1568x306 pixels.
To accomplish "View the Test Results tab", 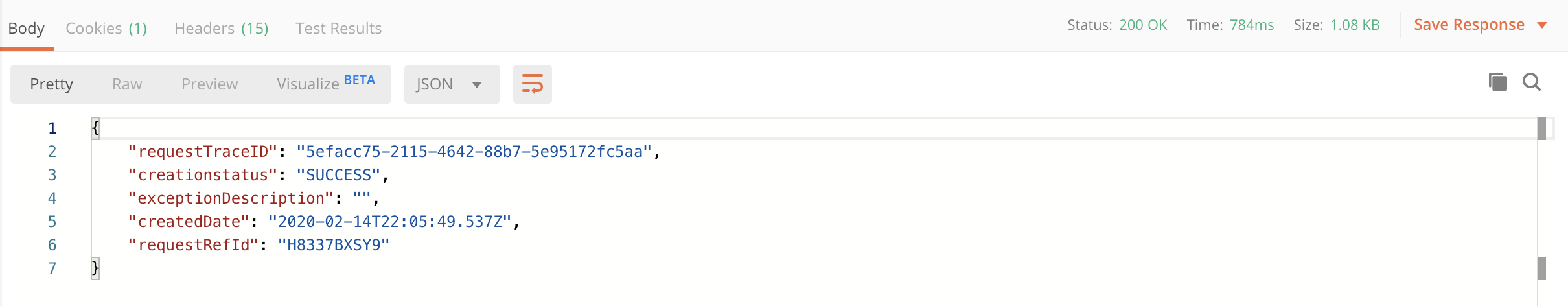I will coord(338,29).
